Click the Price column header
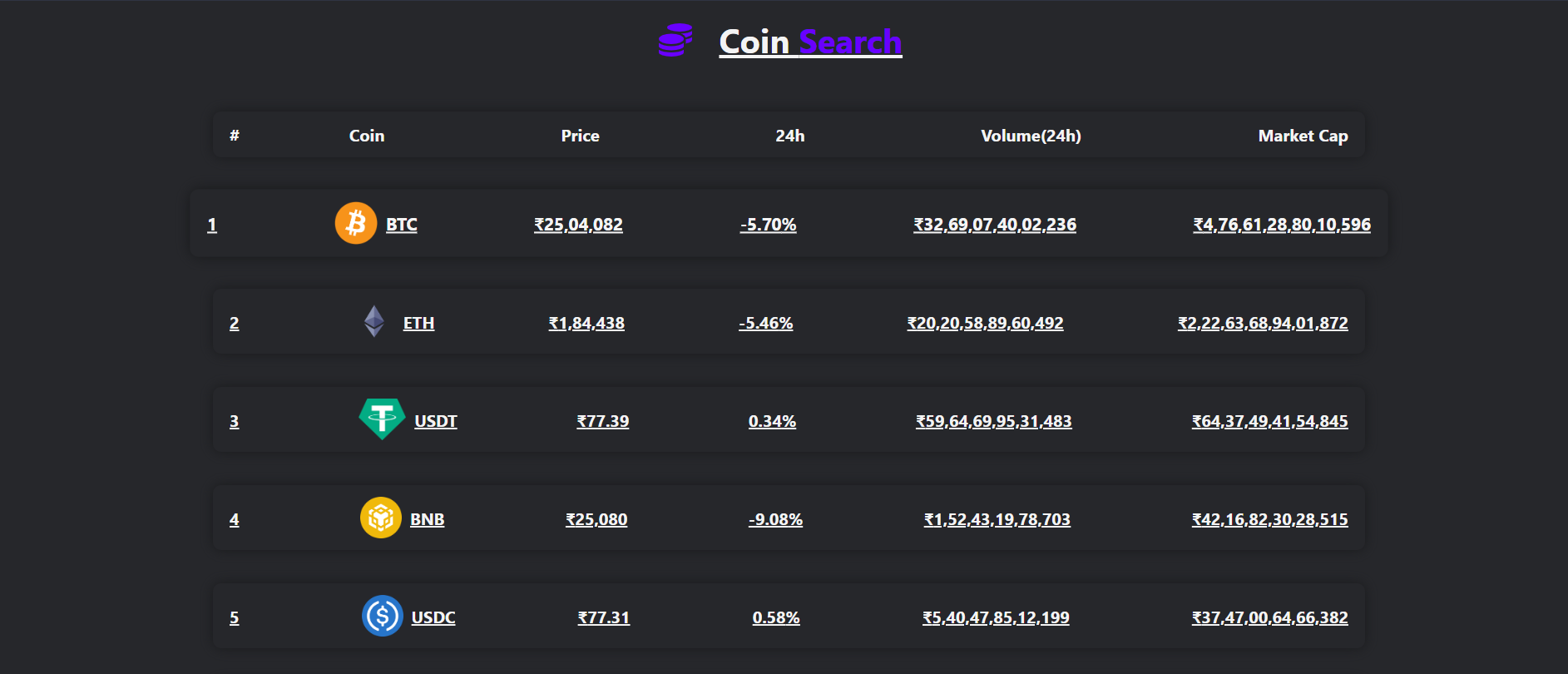 [x=580, y=135]
